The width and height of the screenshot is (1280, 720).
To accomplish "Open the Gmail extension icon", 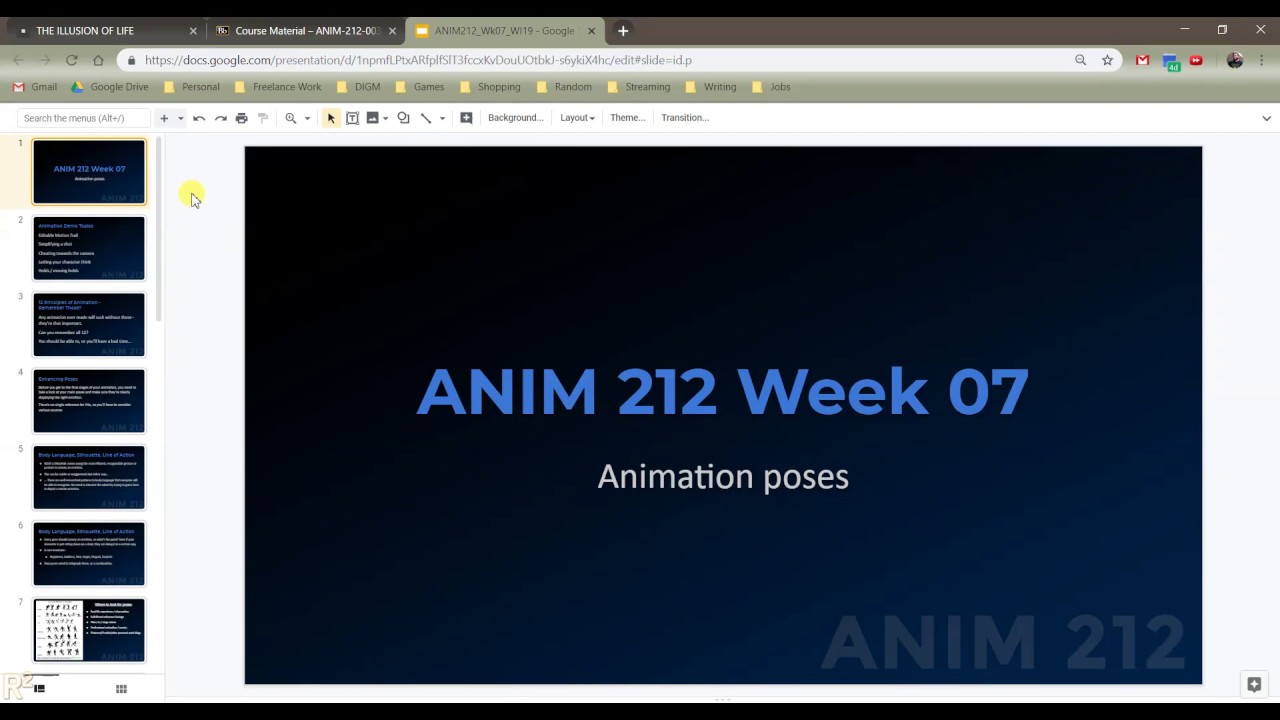I will (x=1142, y=60).
